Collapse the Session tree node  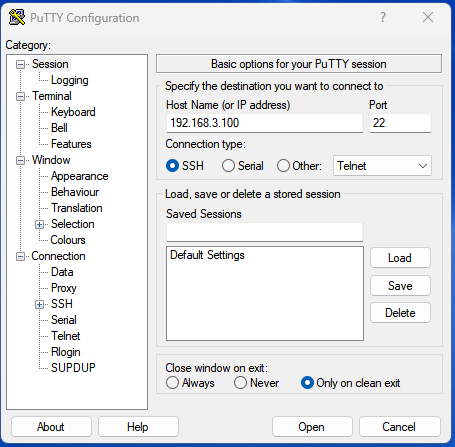[x=21, y=64]
